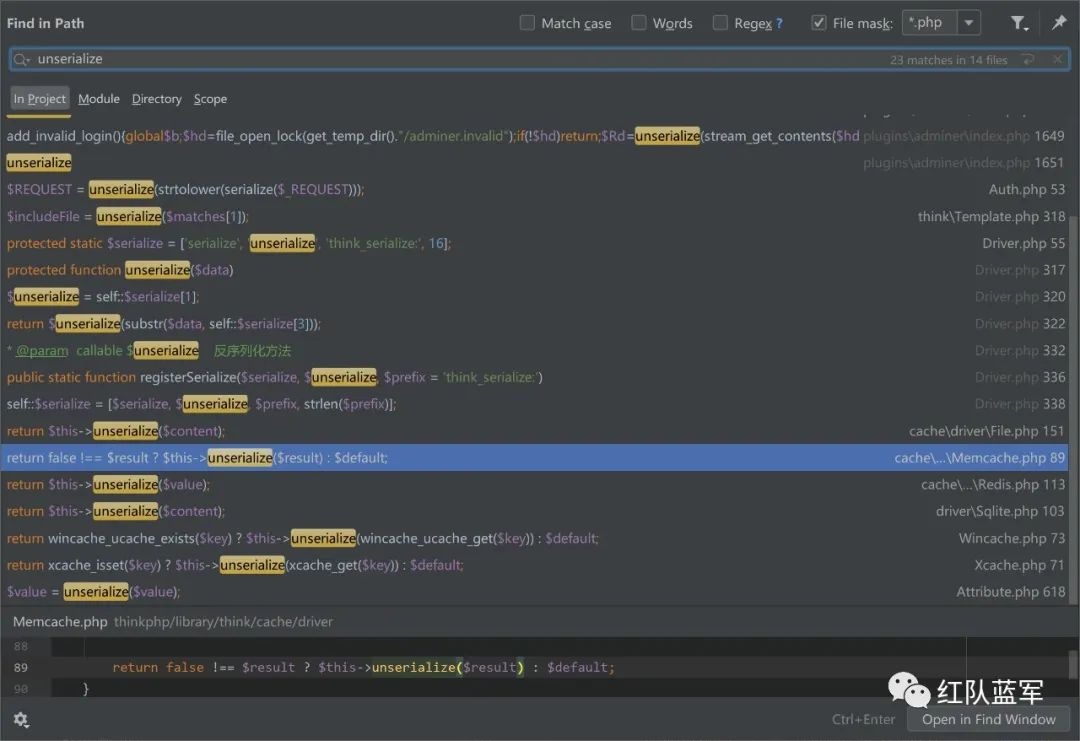Select the Redis.php 113 result row
The width and height of the screenshot is (1080, 741).
[x=534, y=485]
